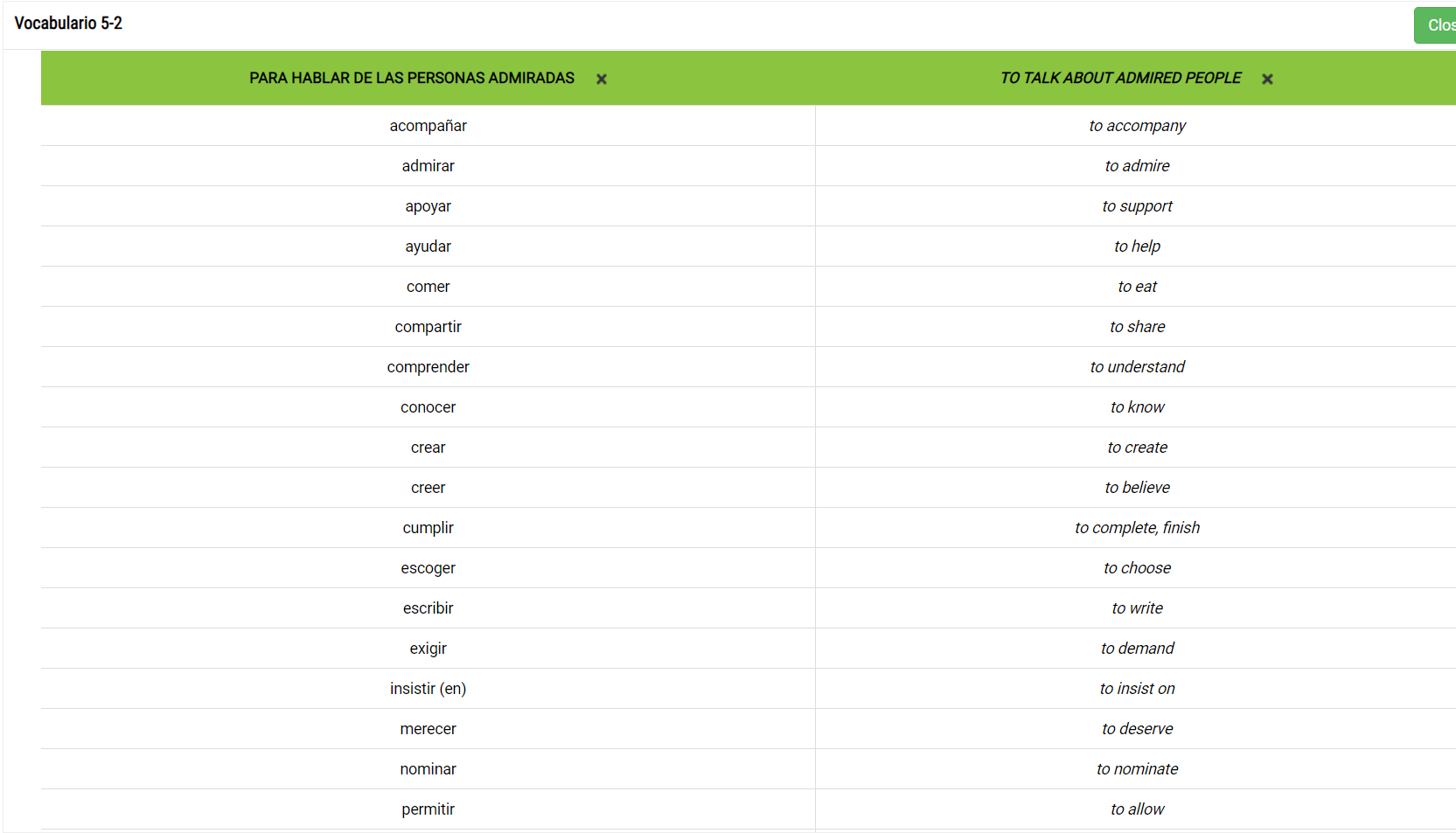The height and width of the screenshot is (833, 1456).
Task: Select the translation to admire
Action: (x=1138, y=166)
